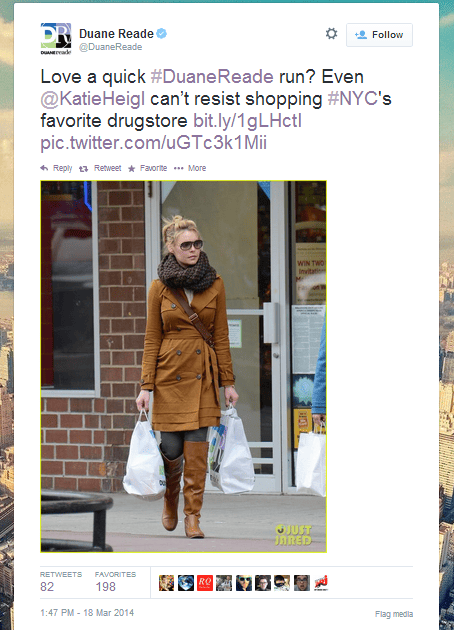Open the NRJ logo avatar profile

(x=321, y=583)
